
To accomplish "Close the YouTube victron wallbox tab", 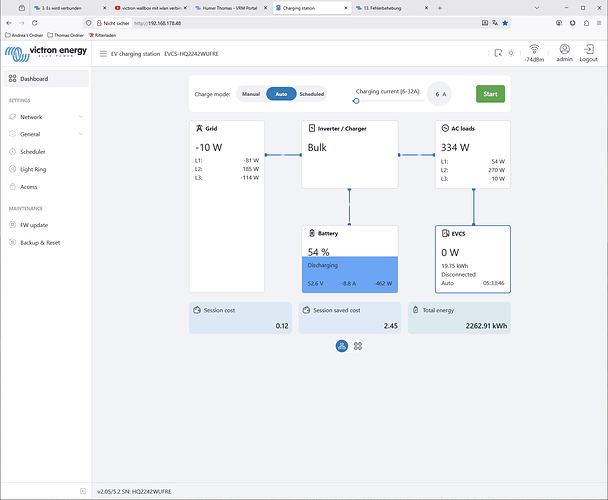I will click(x=185, y=8).
